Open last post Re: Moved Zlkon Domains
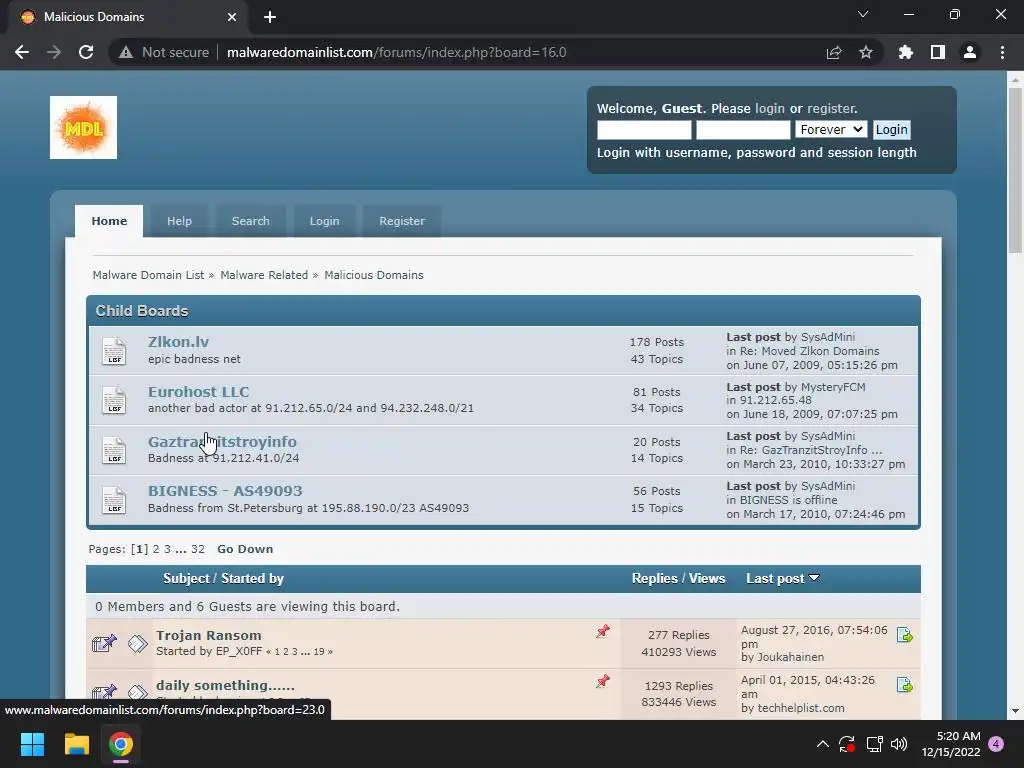The width and height of the screenshot is (1024, 768). (810, 351)
